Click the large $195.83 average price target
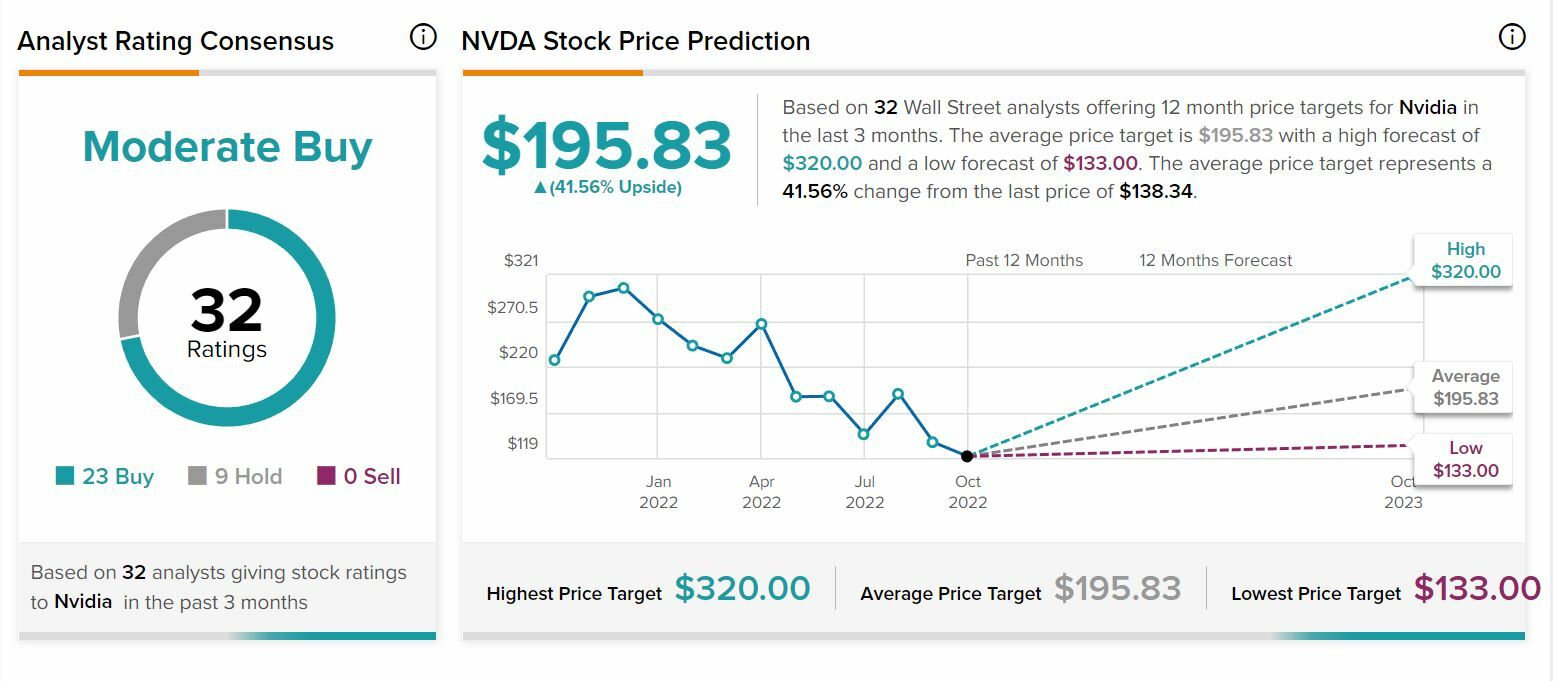The height and width of the screenshot is (681, 1553). coord(607,146)
